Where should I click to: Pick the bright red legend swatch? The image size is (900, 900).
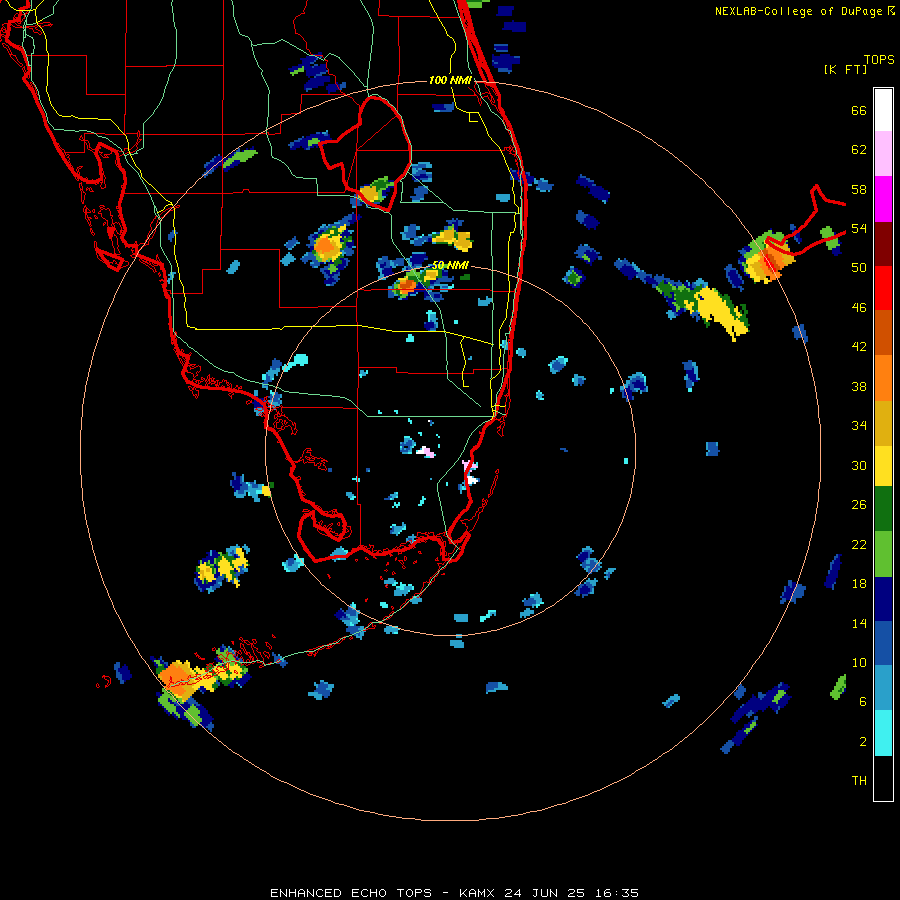[883, 288]
